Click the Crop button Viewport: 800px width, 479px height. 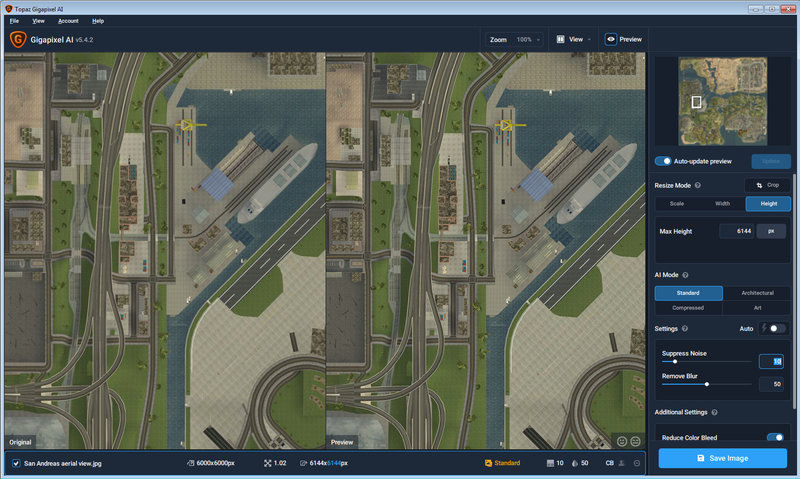pos(767,185)
